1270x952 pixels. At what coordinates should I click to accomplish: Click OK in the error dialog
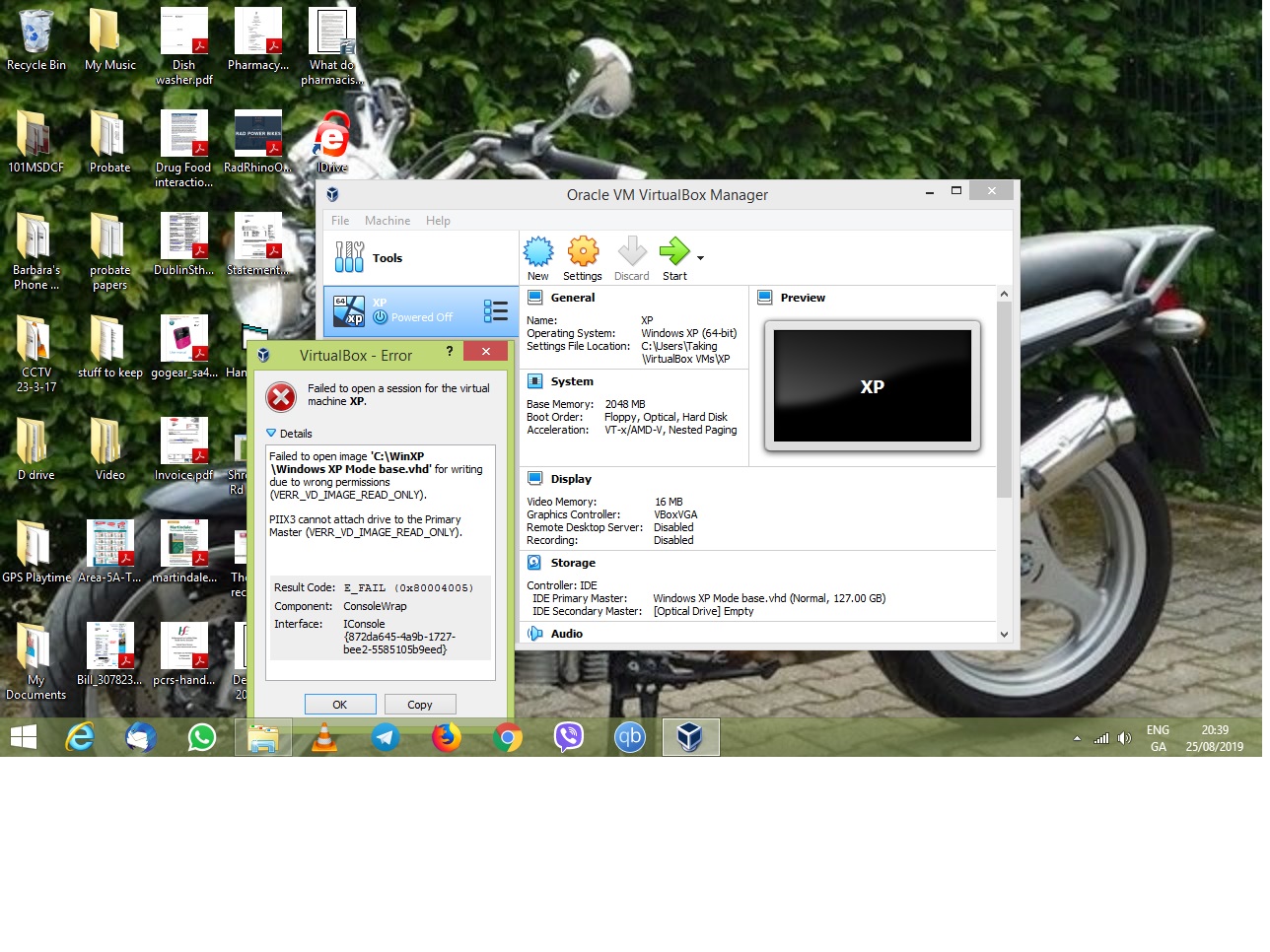340,705
